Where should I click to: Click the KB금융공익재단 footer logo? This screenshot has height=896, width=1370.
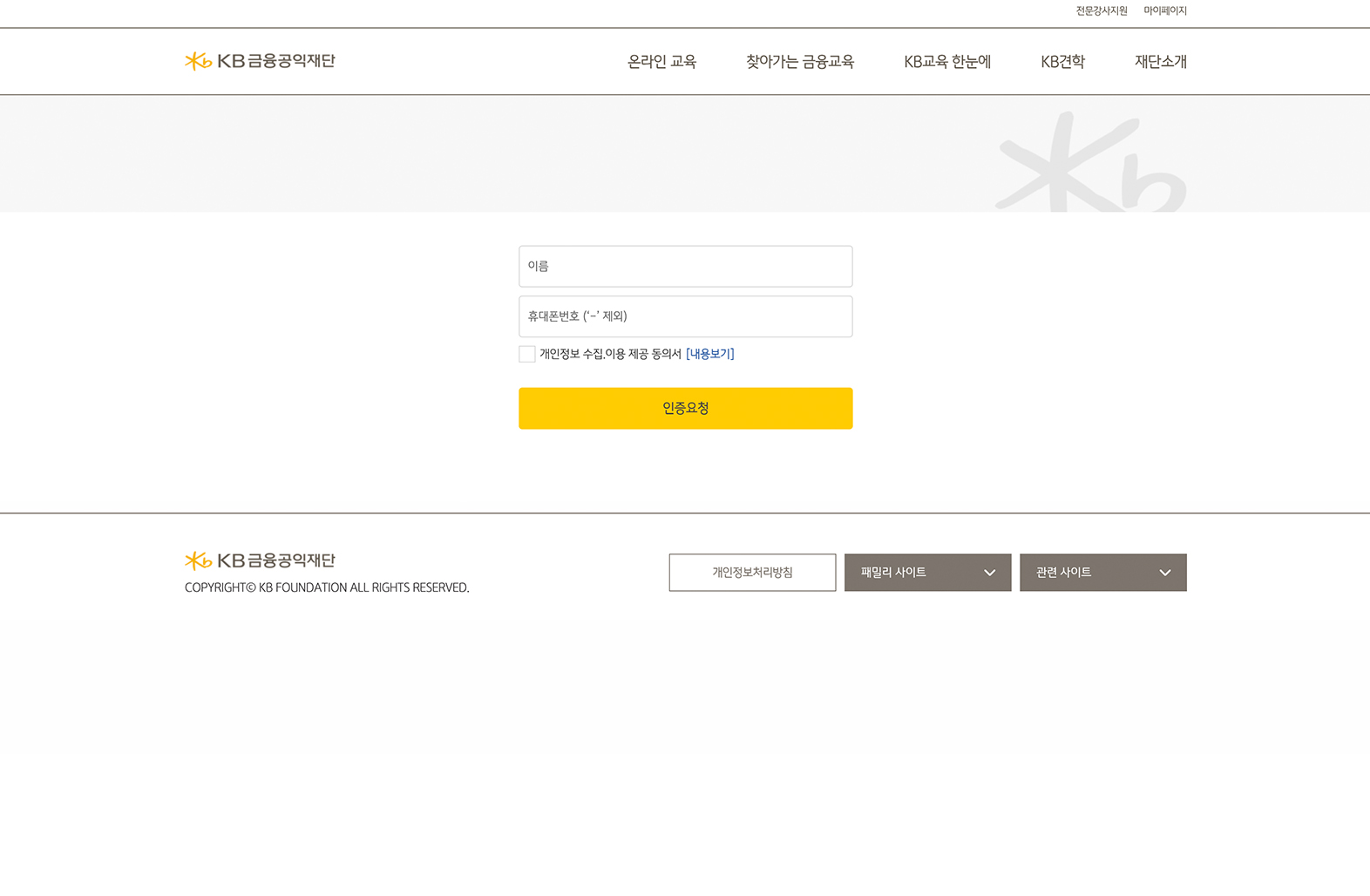pos(260,560)
